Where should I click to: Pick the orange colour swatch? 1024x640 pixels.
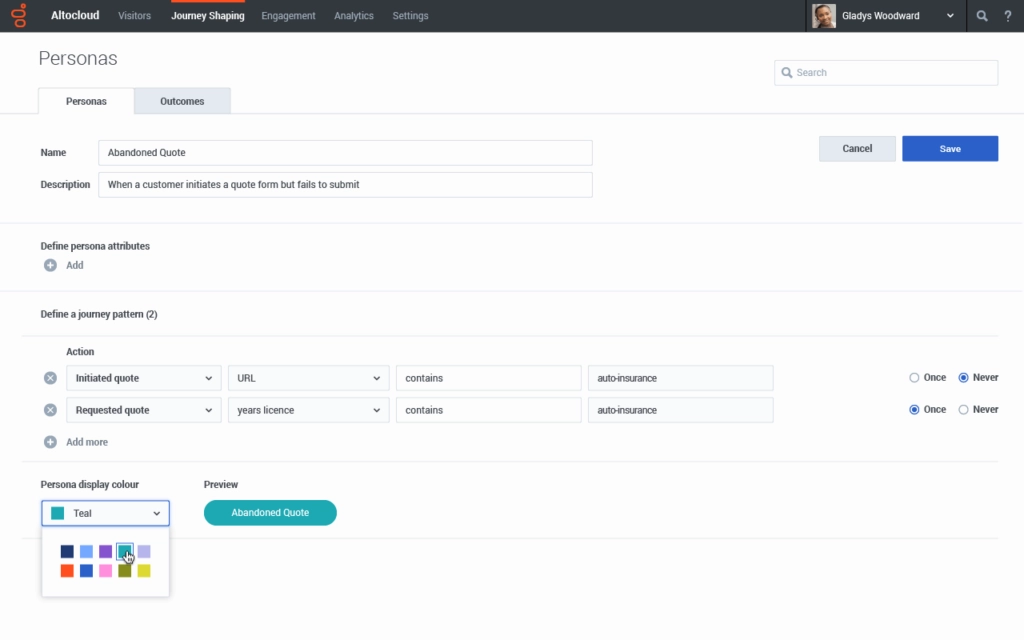[x=67, y=571]
